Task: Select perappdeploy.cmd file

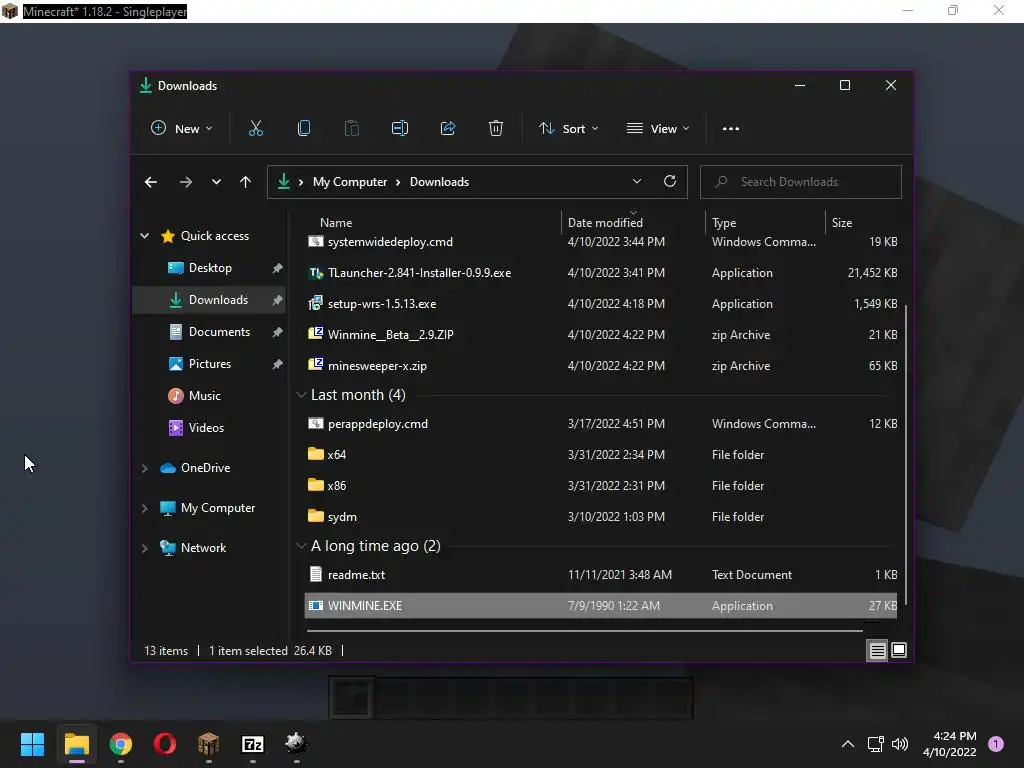Action: 601,424
